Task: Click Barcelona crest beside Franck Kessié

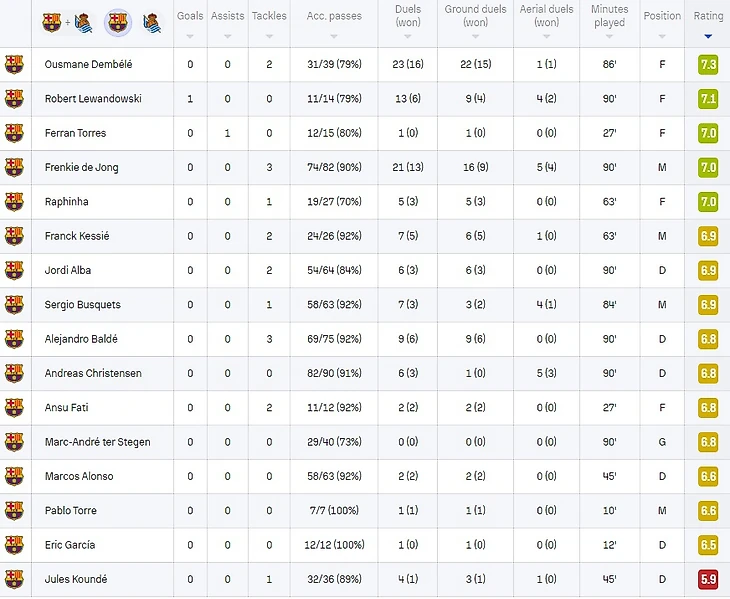Action: click(x=14, y=236)
